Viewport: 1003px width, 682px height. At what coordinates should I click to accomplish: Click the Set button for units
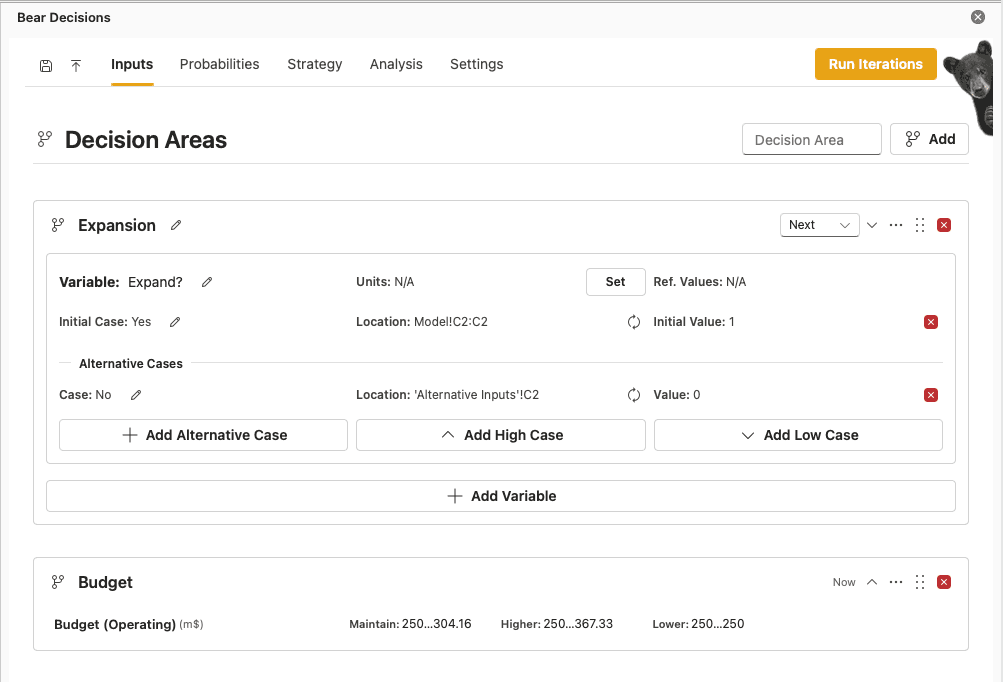pos(615,282)
